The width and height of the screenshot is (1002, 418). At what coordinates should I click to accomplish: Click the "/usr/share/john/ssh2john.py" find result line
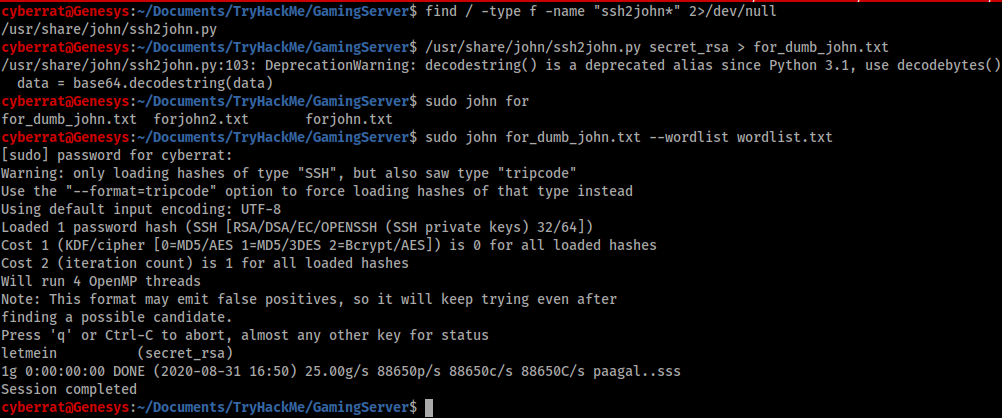[x=109, y=29]
